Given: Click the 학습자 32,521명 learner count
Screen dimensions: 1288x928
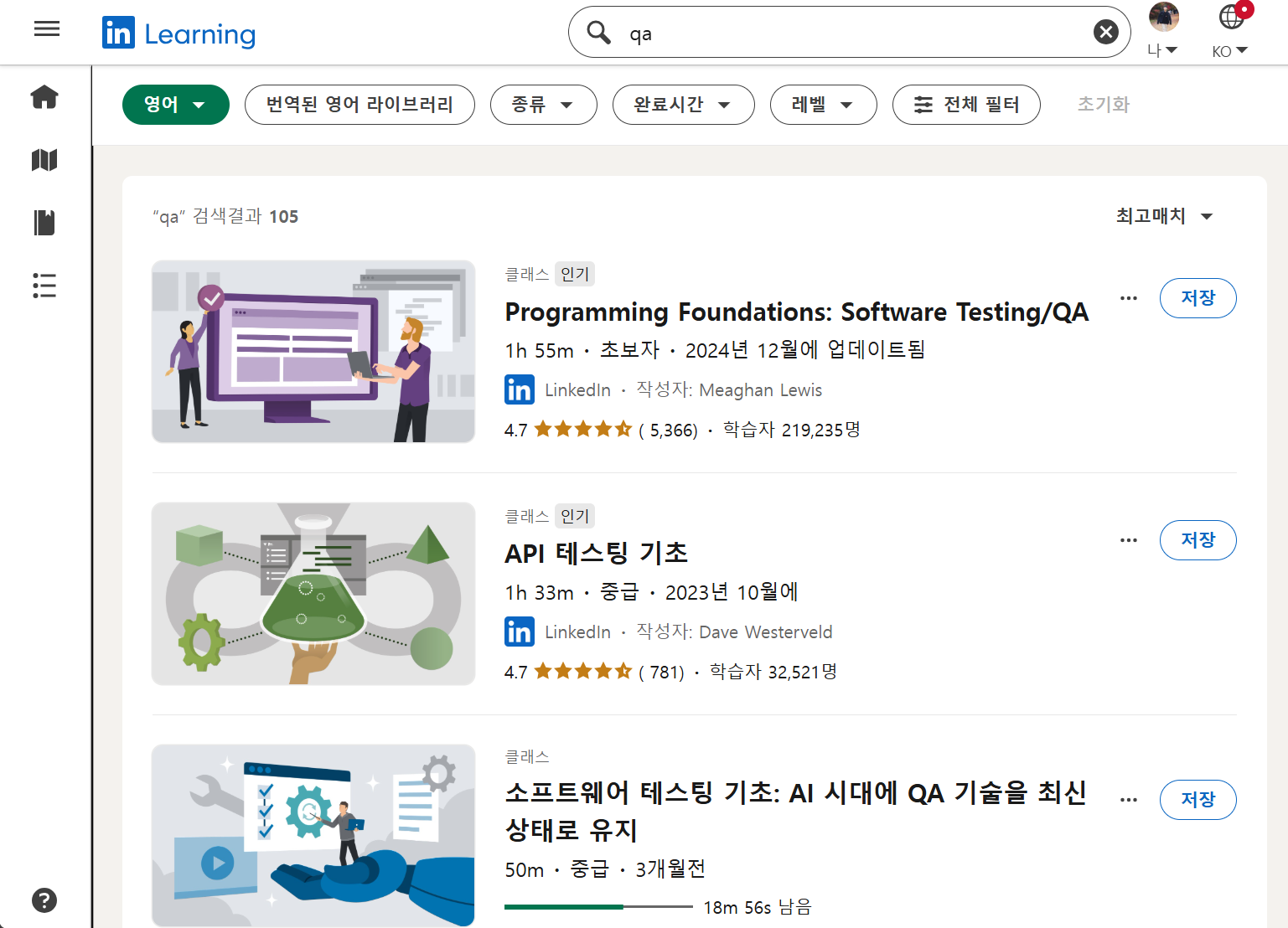Looking at the screenshot, I should [x=773, y=672].
